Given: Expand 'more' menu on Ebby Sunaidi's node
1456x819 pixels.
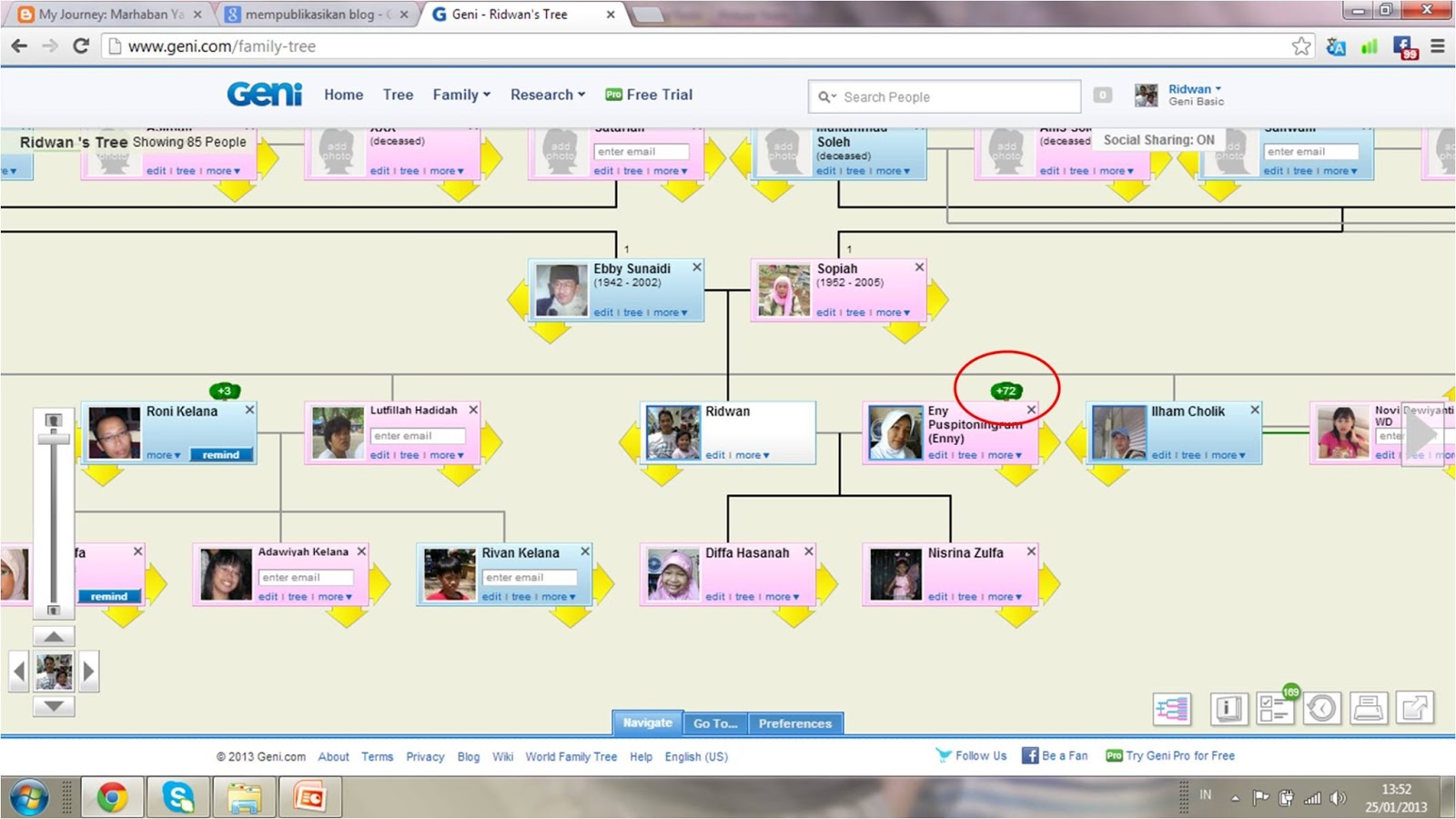Looking at the screenshot, I should [671, 312].
